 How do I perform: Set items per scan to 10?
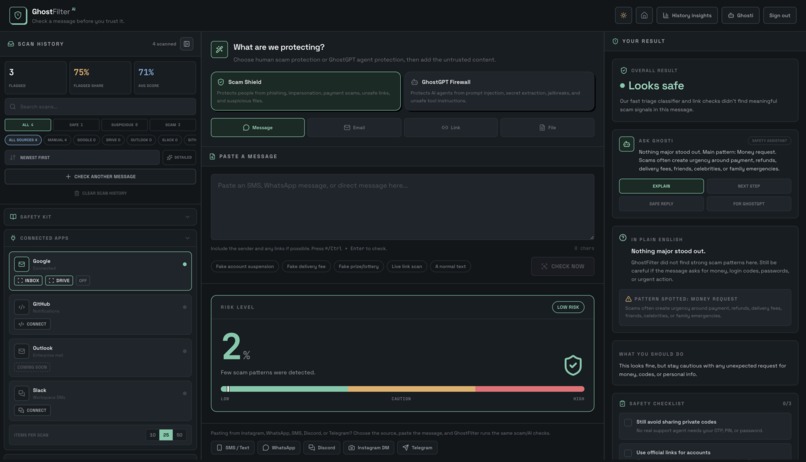tap(152, 435)
